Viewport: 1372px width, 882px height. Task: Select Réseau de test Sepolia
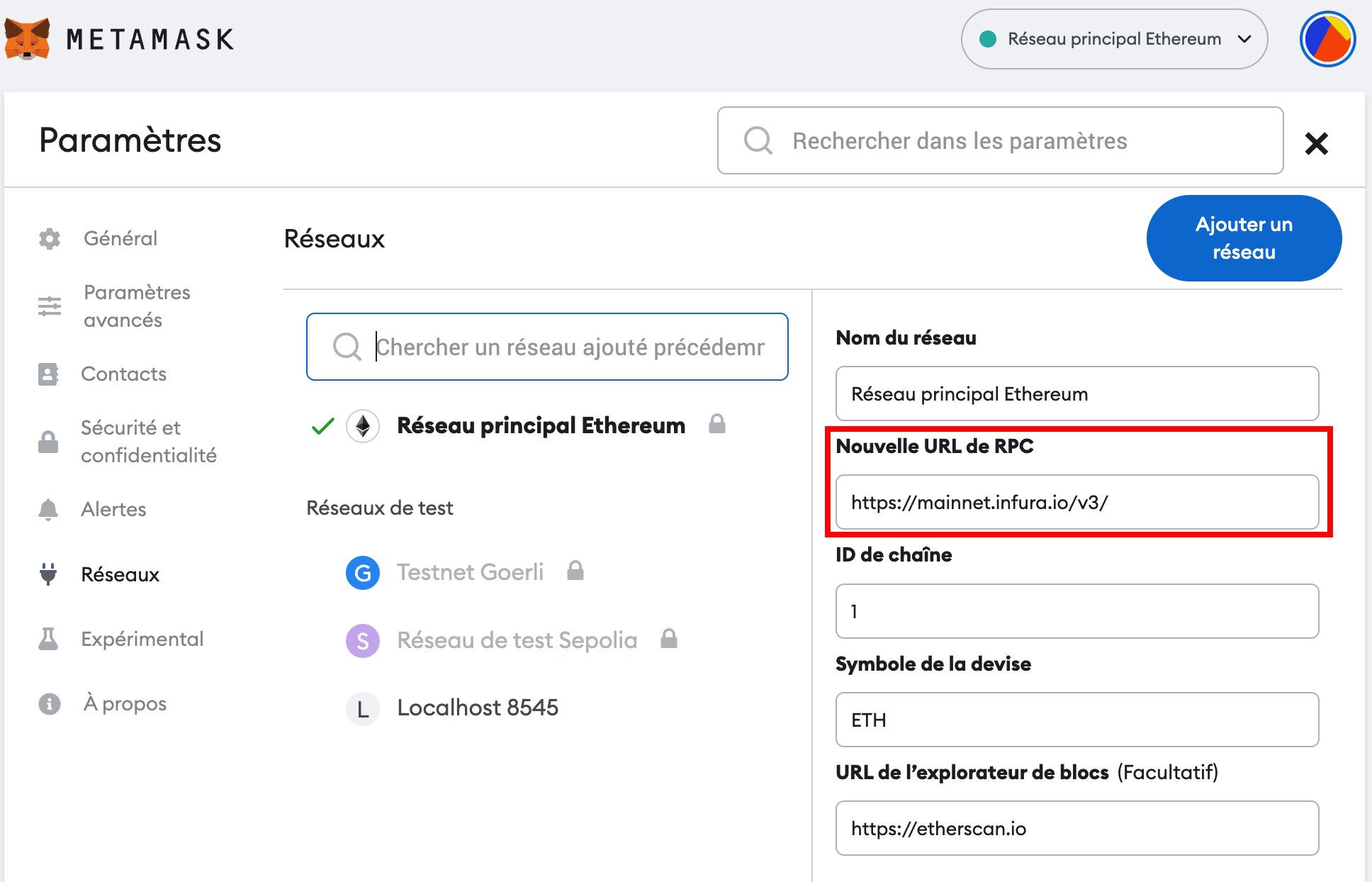(x=517, y=640)
